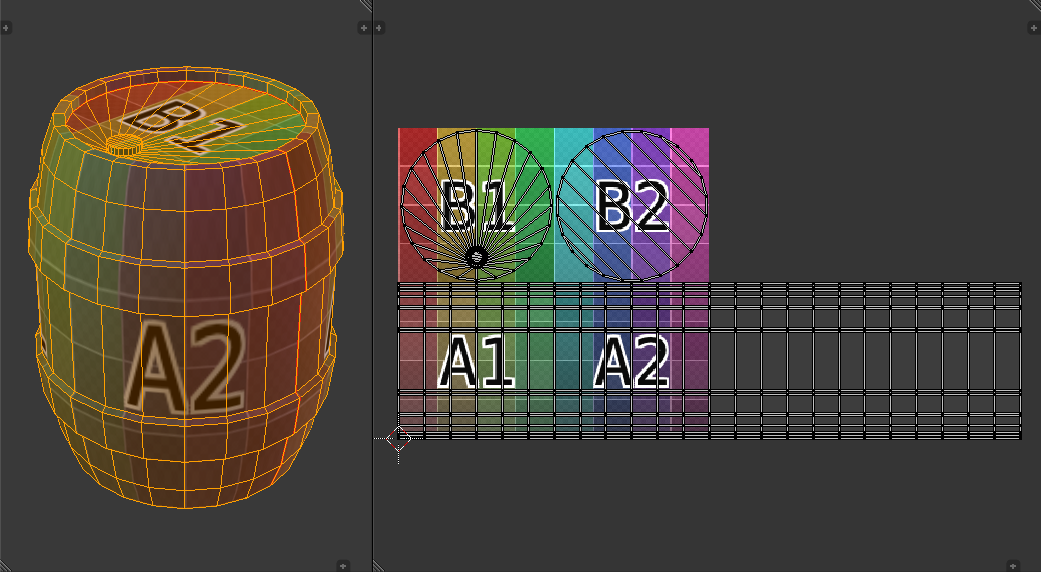This screenshot has height=572, width=1041.
Task: Click the 3D viewport's bottom-right plus icon
Action: coord(343,565)
